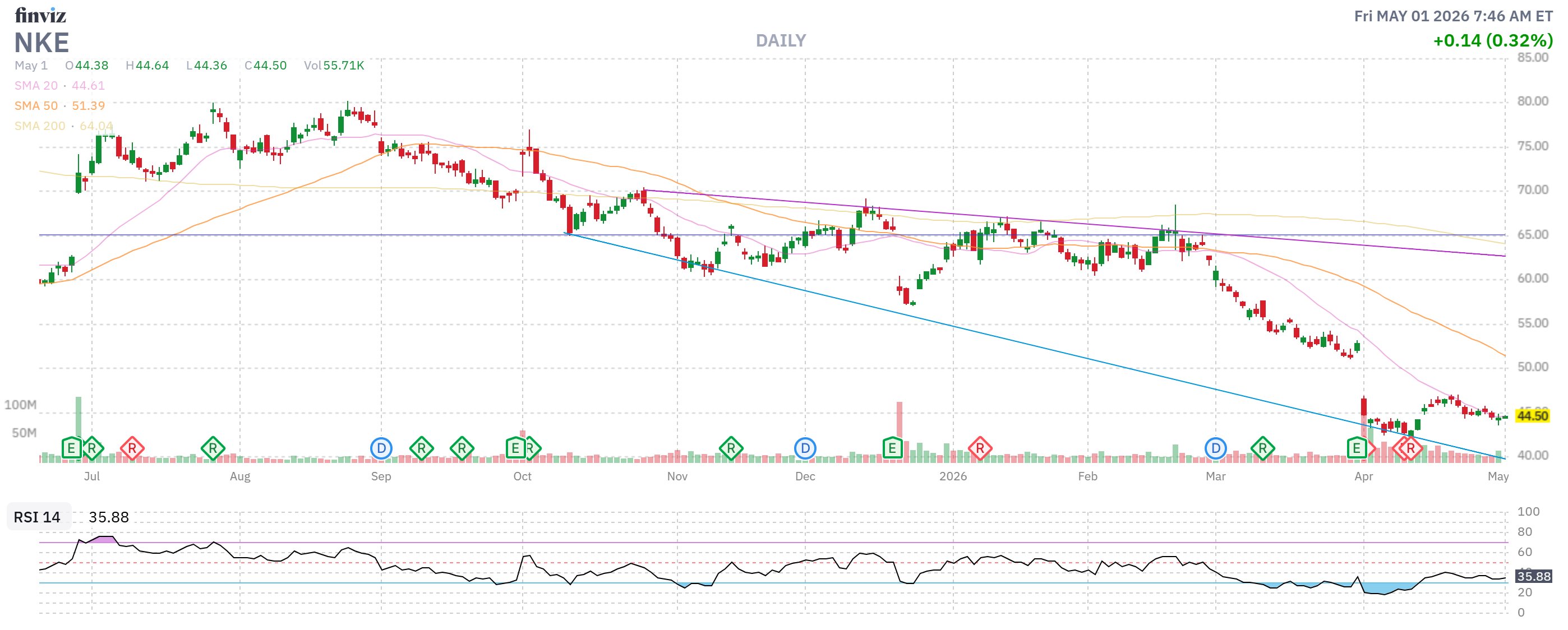Click the Dec month label on the time axis
The image size is (1568, 630).
pyautogui.click(x=805, y=477)
